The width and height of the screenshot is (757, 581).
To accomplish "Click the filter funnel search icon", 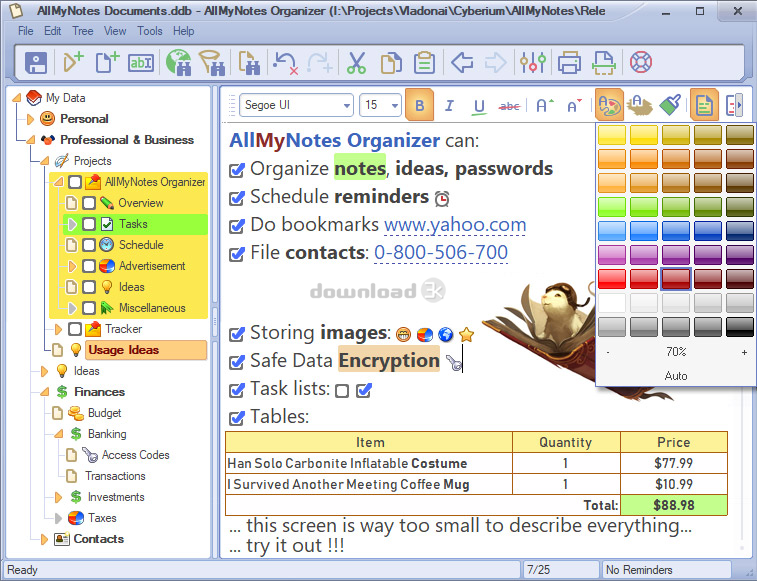I will [x=212, y=62].
